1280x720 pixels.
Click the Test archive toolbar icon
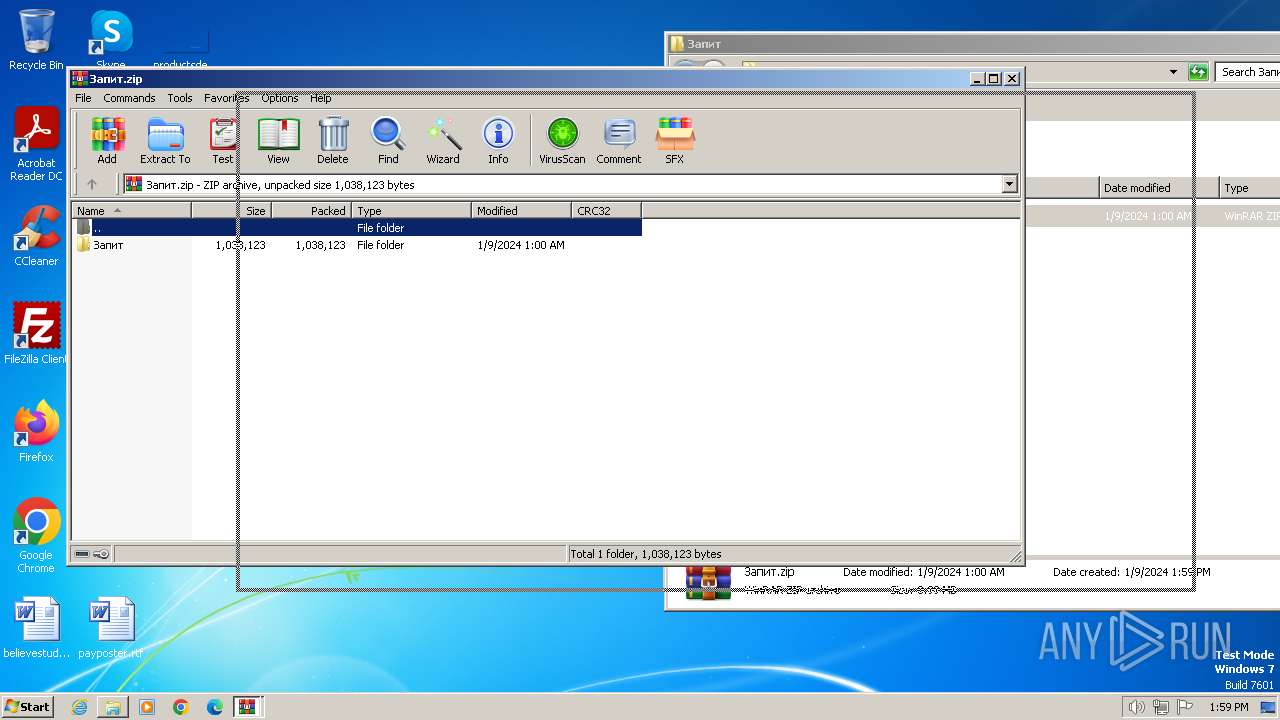pos(222,140)
